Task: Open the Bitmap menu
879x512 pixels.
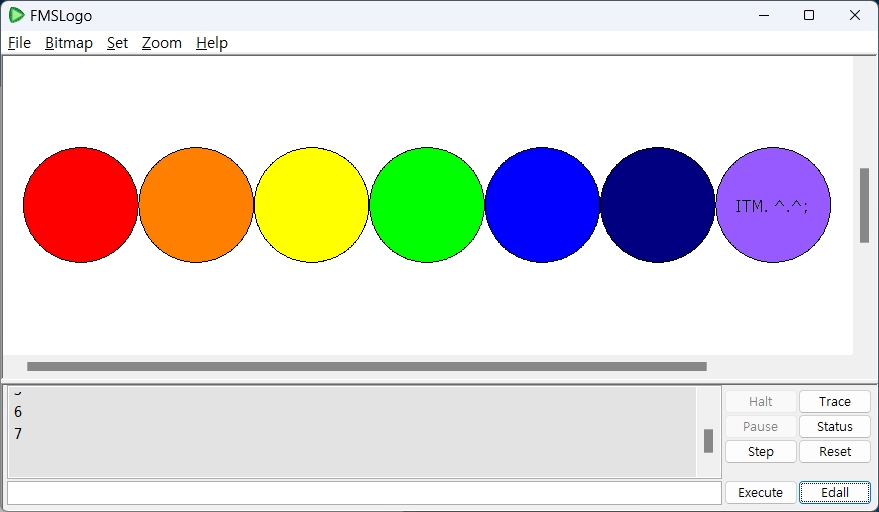Action: point(68,43)
